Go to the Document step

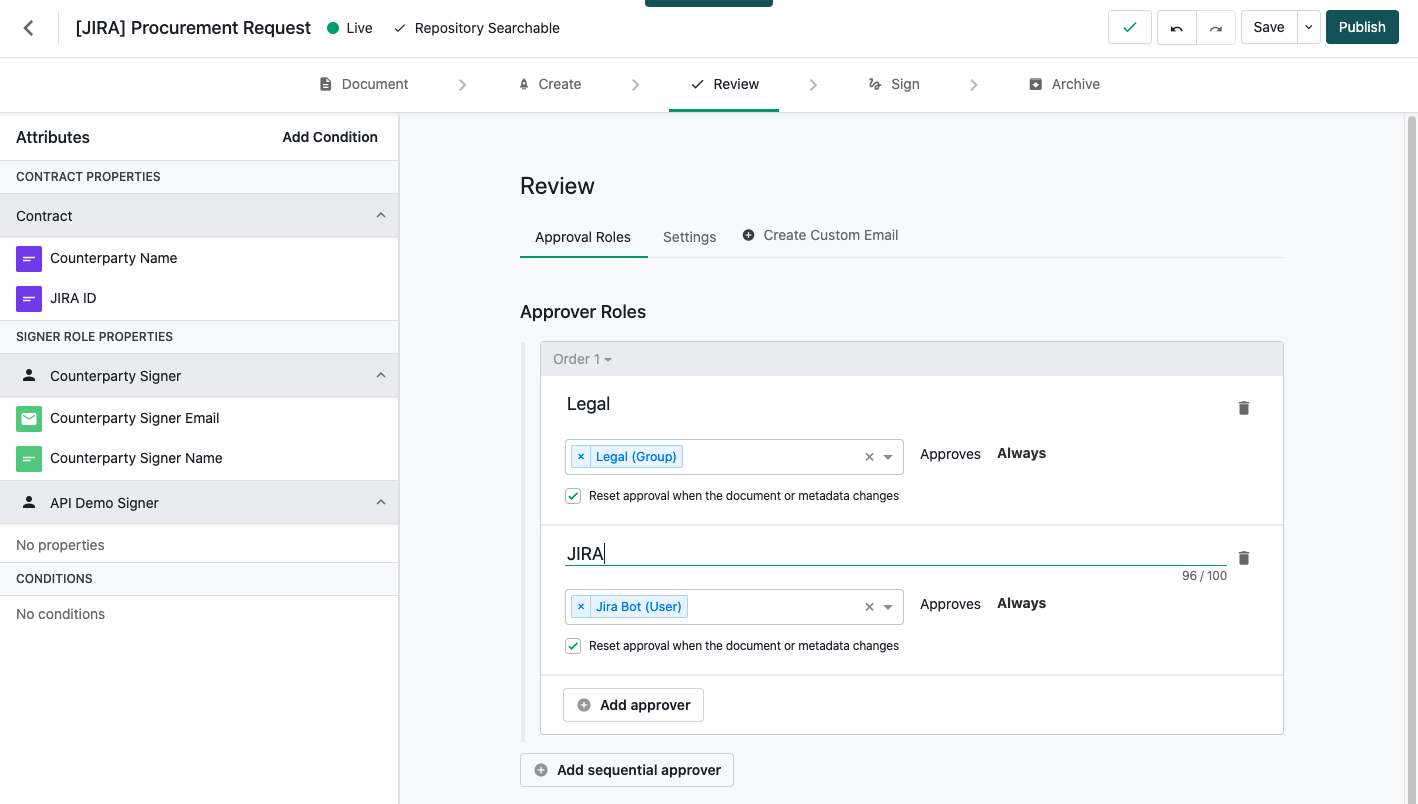click(364, 84)
